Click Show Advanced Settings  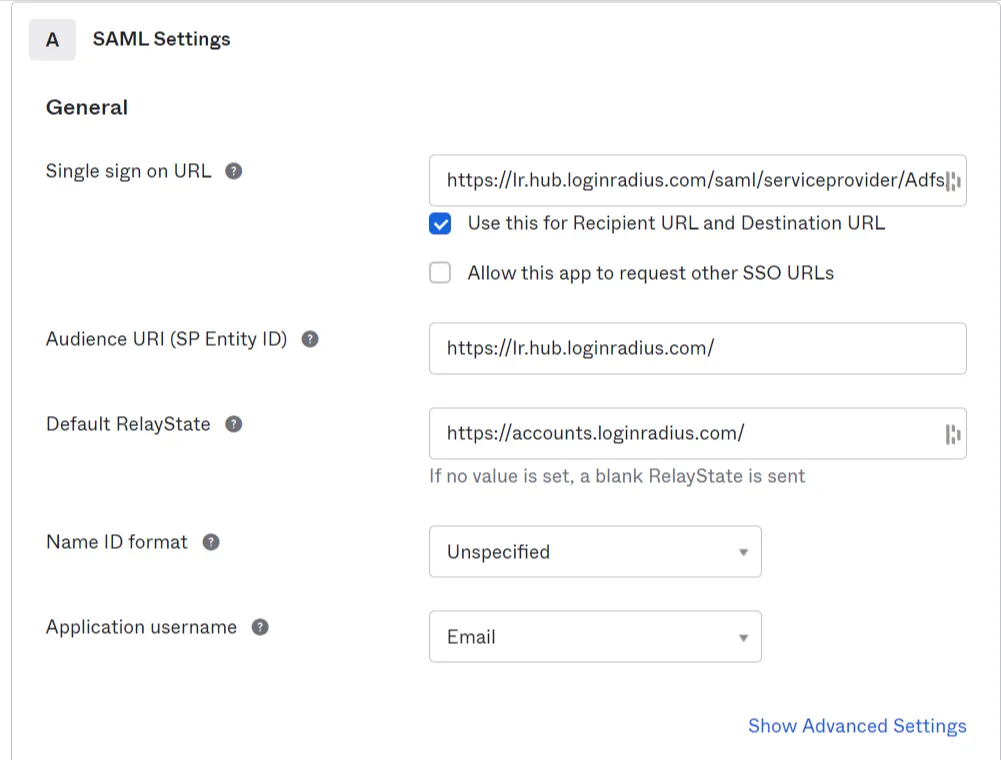click(x=856, y=726)
